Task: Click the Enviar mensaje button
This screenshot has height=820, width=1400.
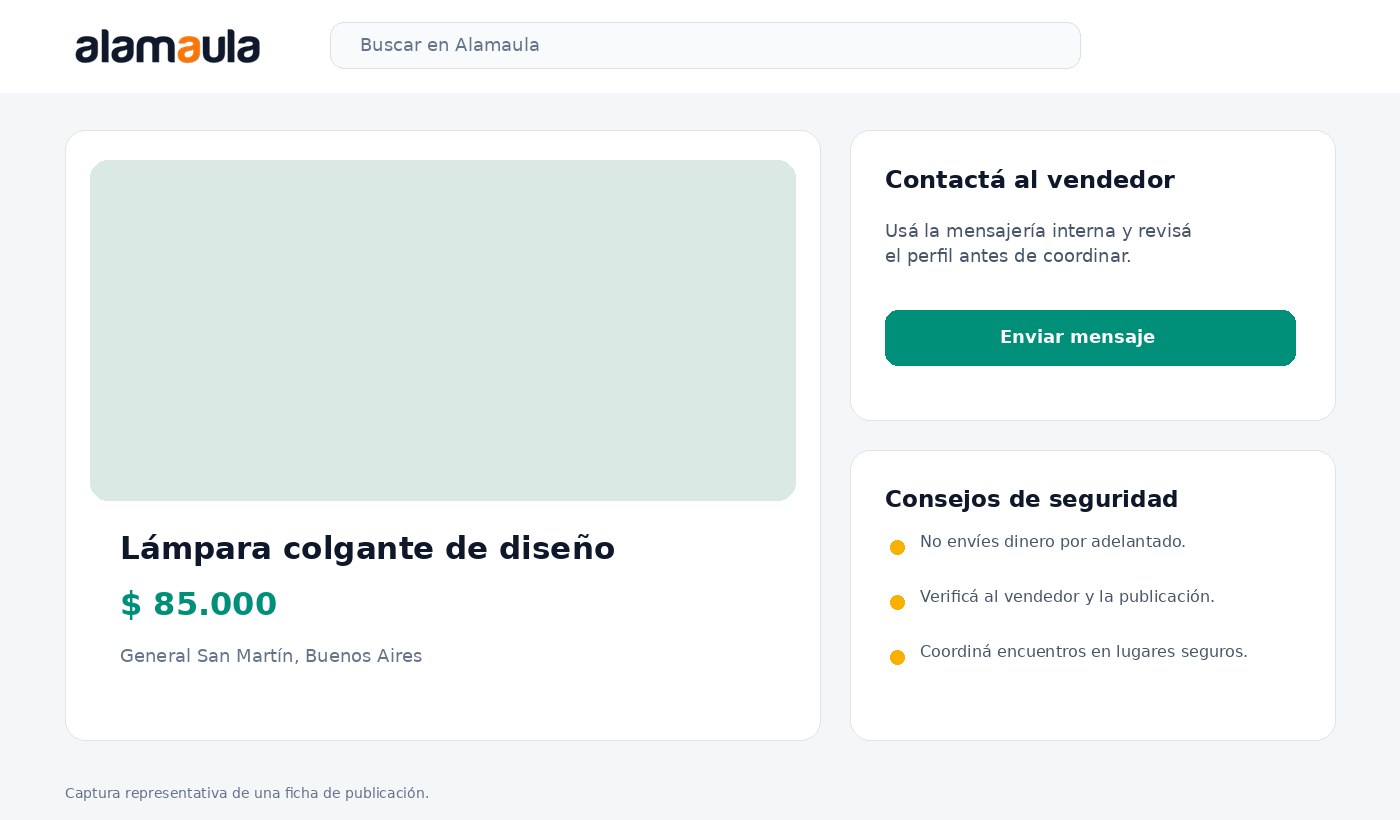Action: 1090,338
